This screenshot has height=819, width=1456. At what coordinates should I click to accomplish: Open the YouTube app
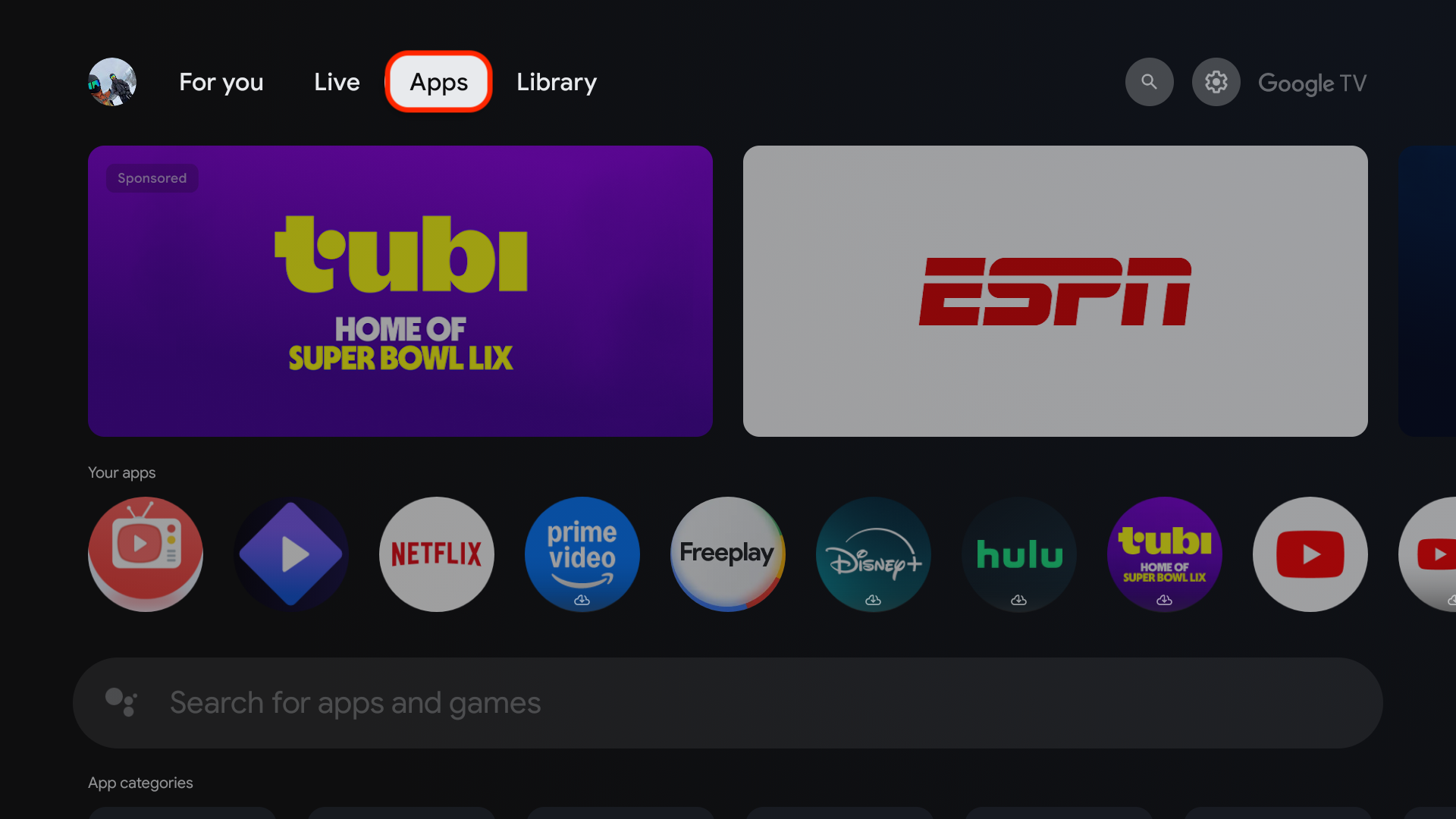(x=1309, y=554)
